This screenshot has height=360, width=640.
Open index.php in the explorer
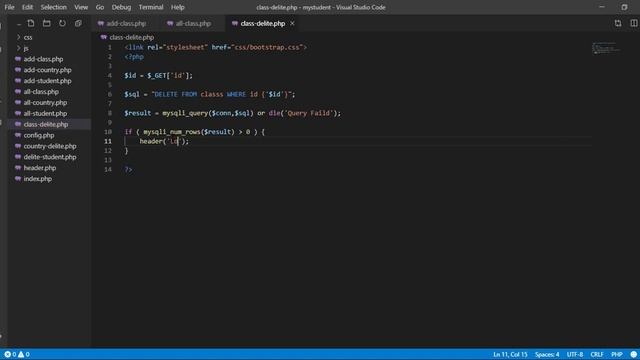coord(38,179)
